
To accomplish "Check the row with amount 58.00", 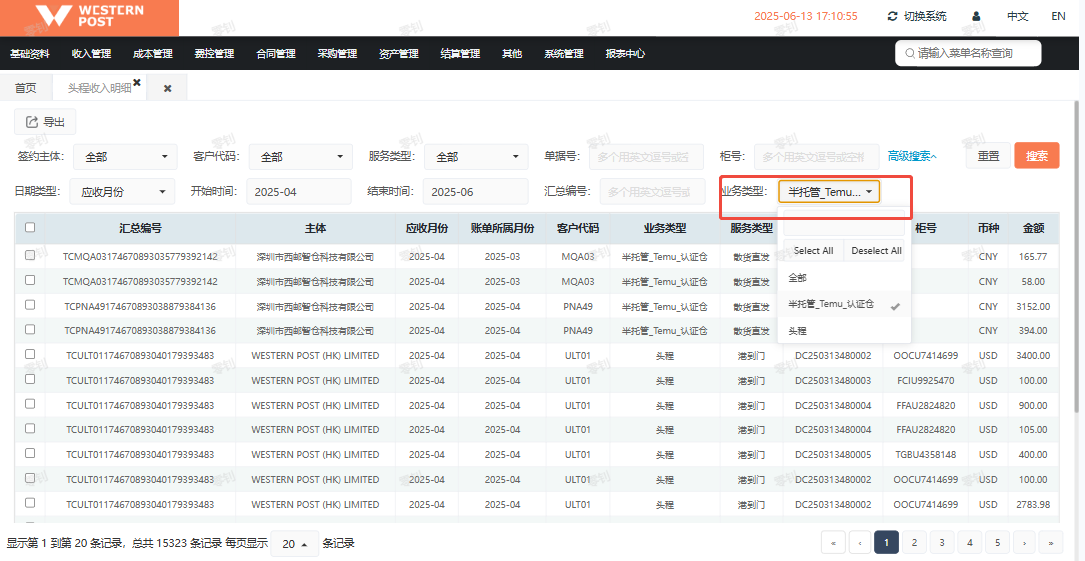I will coord(30,280).
